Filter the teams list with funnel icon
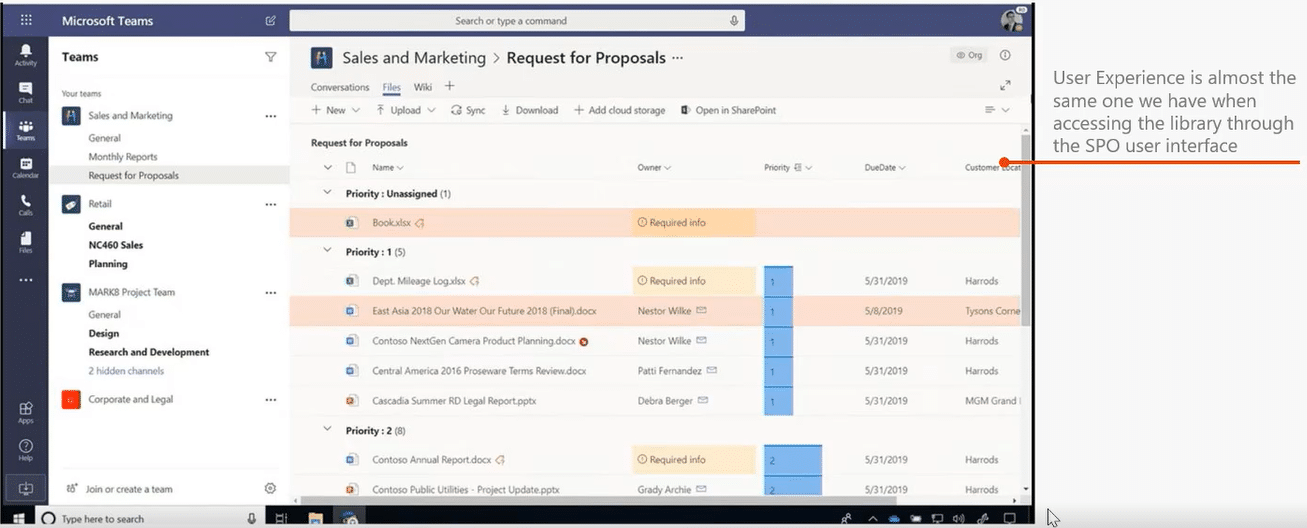This screenshot has height=528, width=1307. tap(270, 57)
